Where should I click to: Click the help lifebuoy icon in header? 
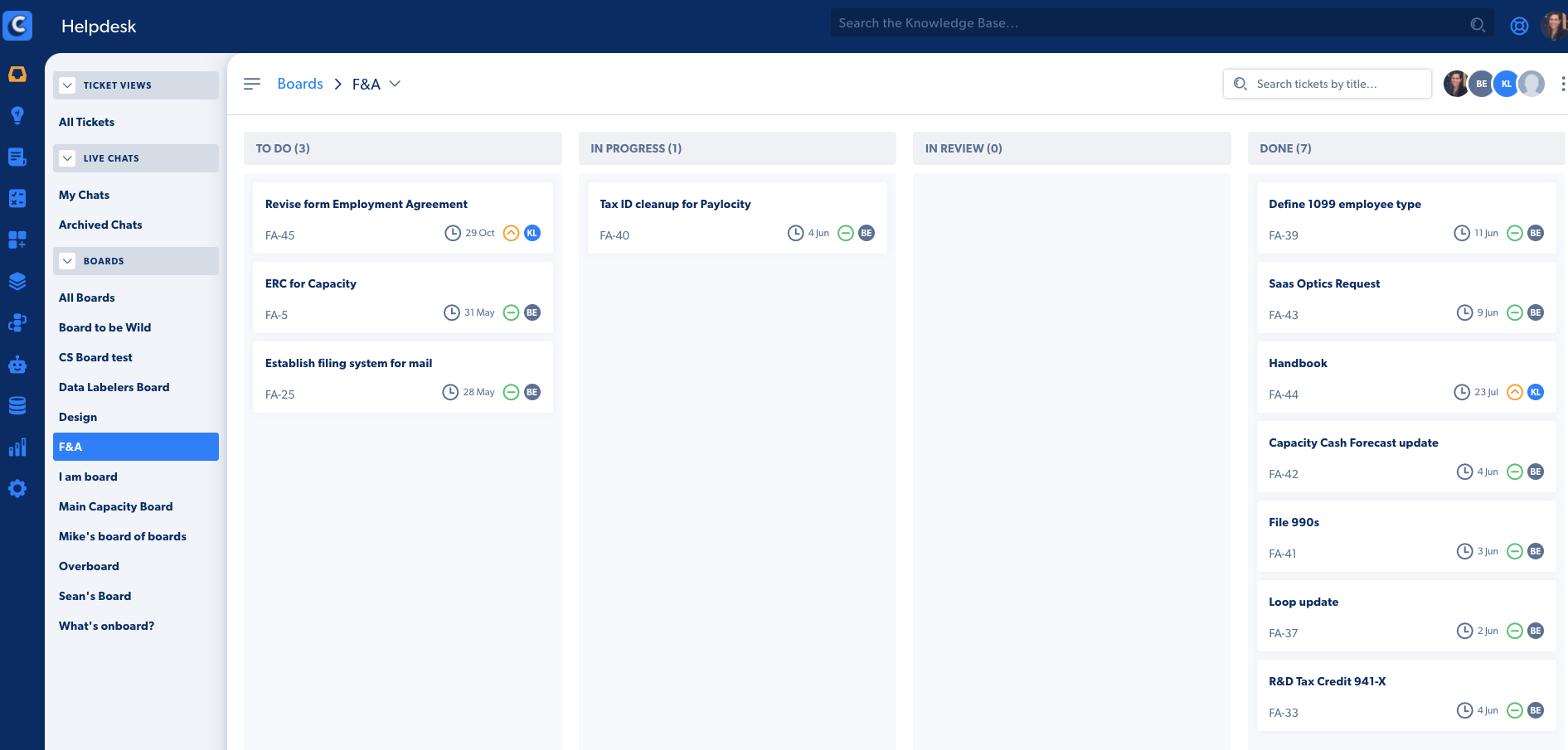coord(1519,26)
